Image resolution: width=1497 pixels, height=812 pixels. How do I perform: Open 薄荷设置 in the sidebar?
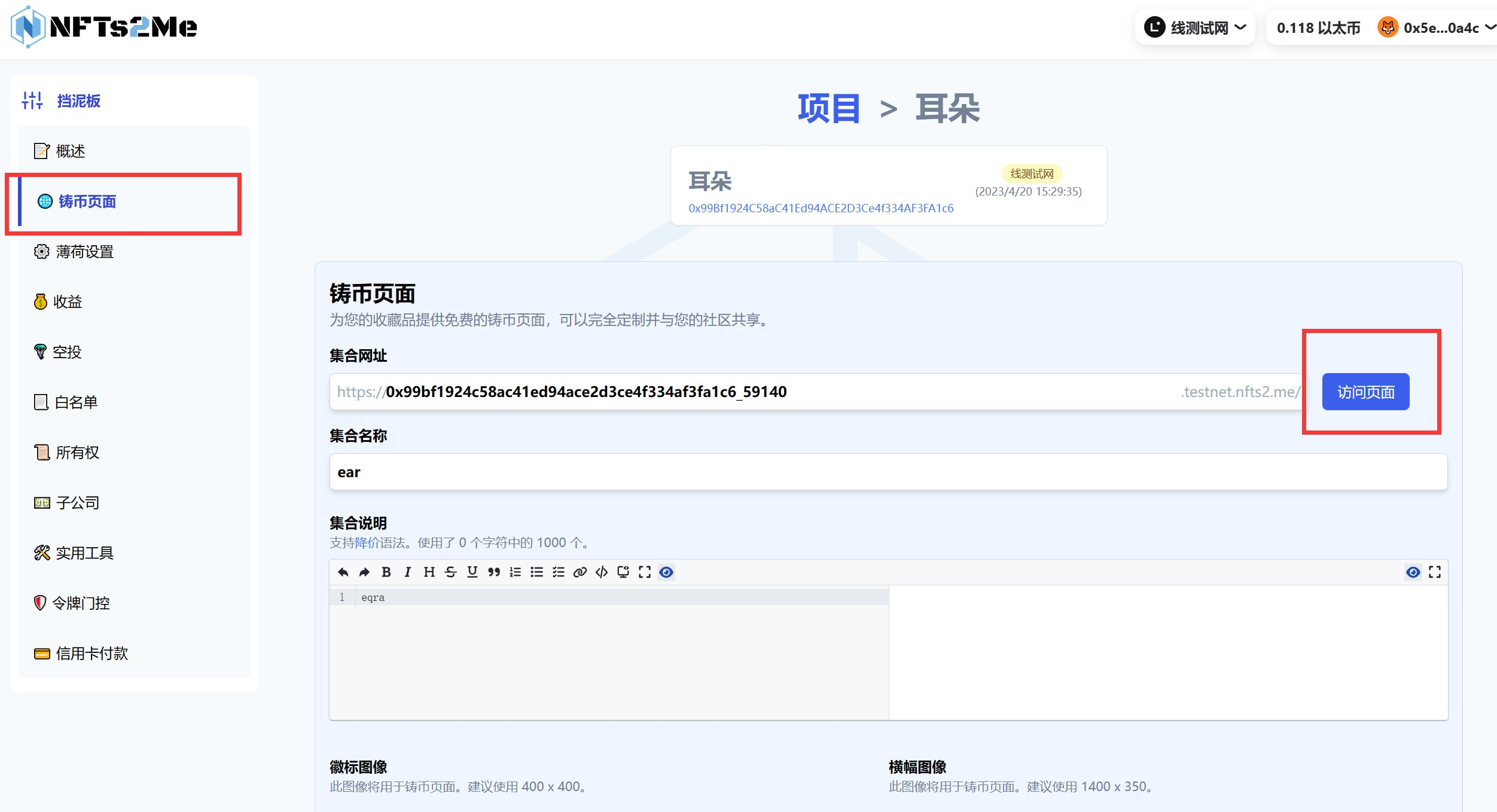click(84, 252)
